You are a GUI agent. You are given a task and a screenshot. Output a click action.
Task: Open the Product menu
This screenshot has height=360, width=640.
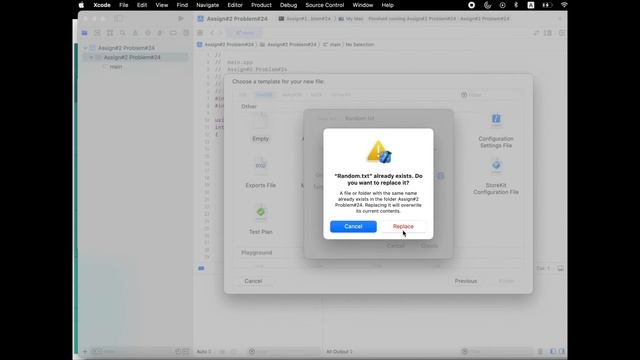(x=261, y=5)
